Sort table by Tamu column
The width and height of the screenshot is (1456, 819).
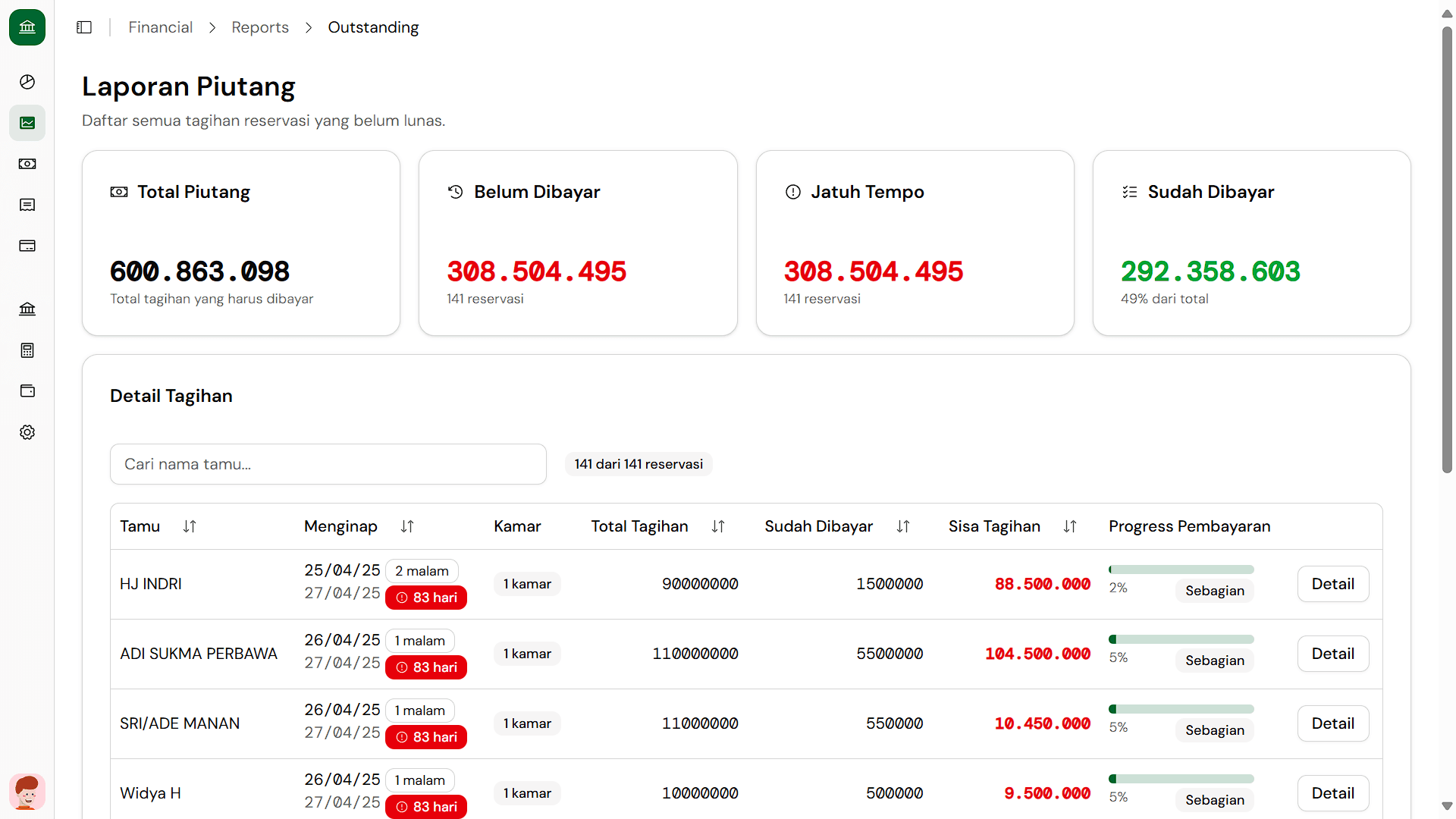[x=190, y=526]
